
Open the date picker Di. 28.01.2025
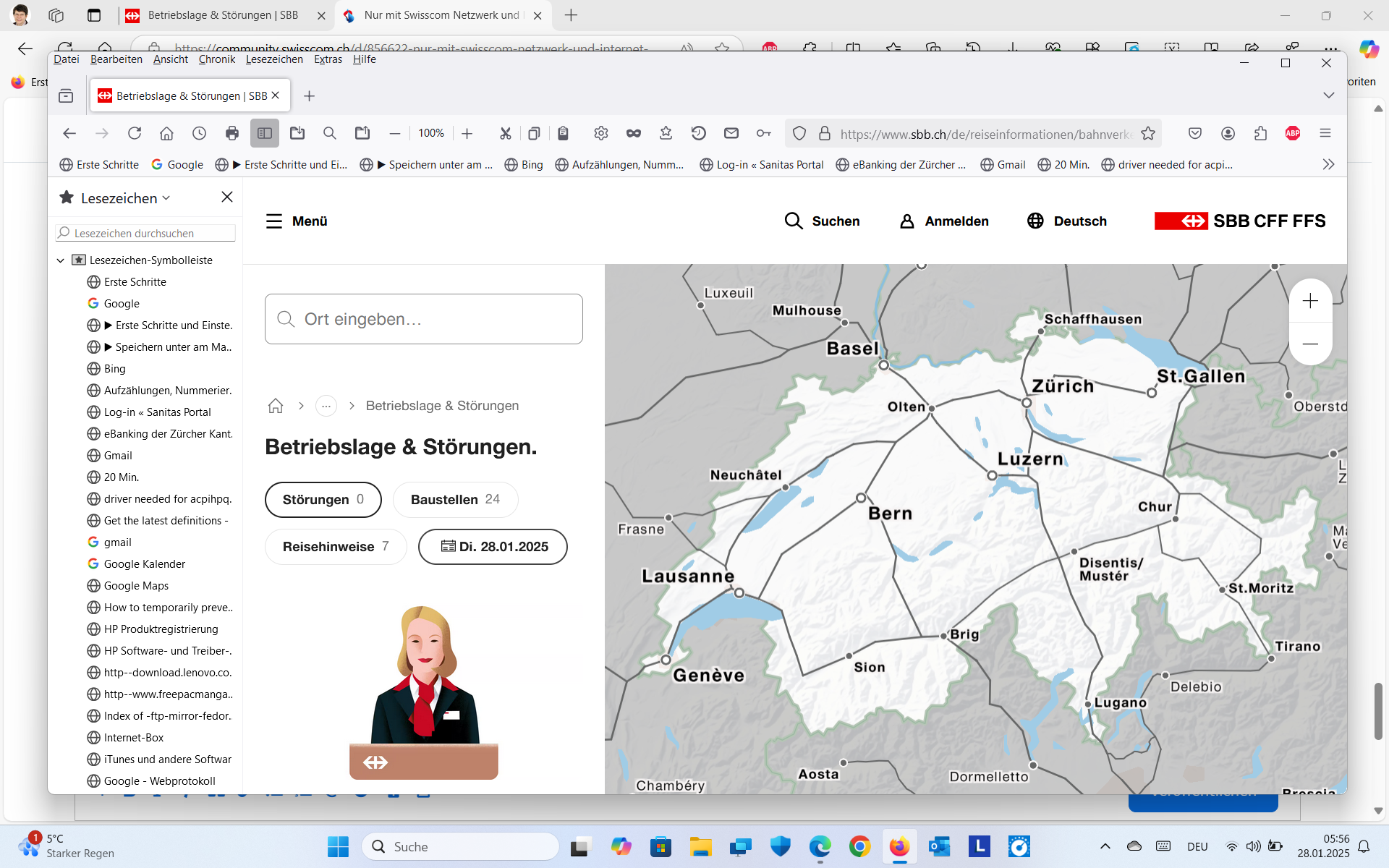tap(493, 547)
